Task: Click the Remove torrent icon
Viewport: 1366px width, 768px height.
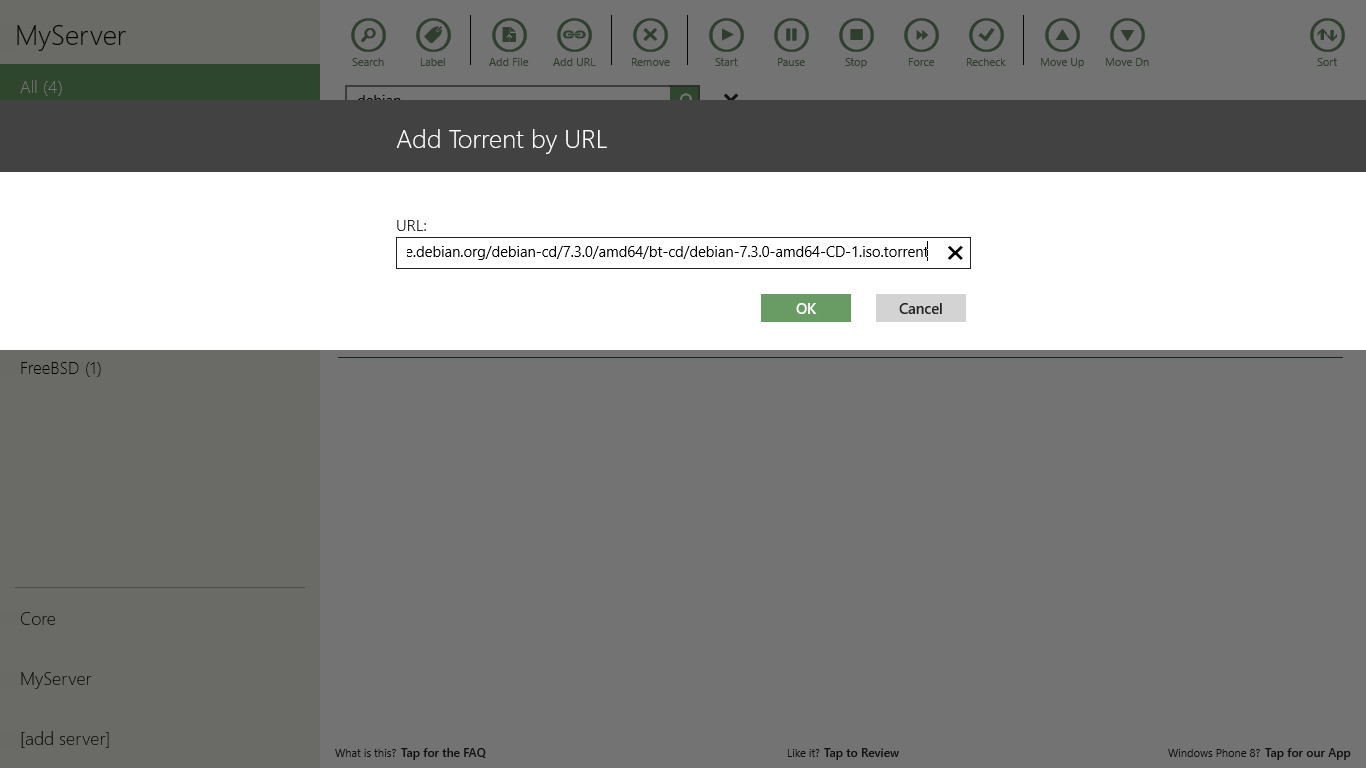Action: (650, 35)
